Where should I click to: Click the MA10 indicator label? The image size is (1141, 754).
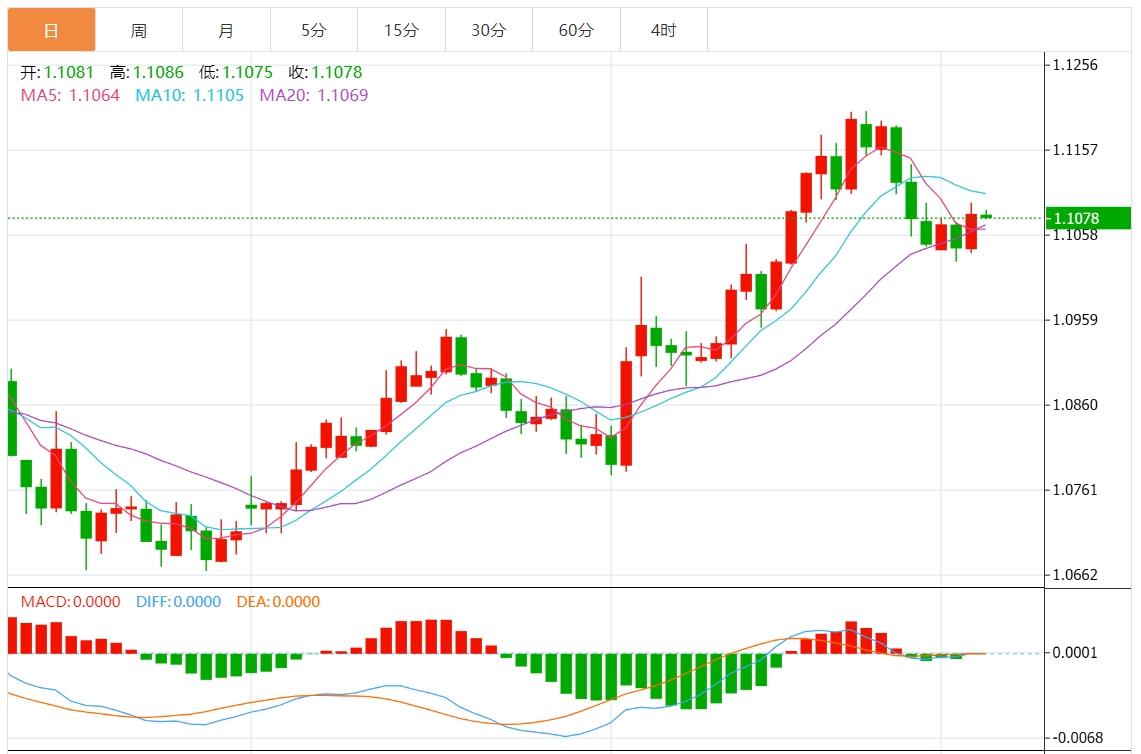tap(190, 95)
